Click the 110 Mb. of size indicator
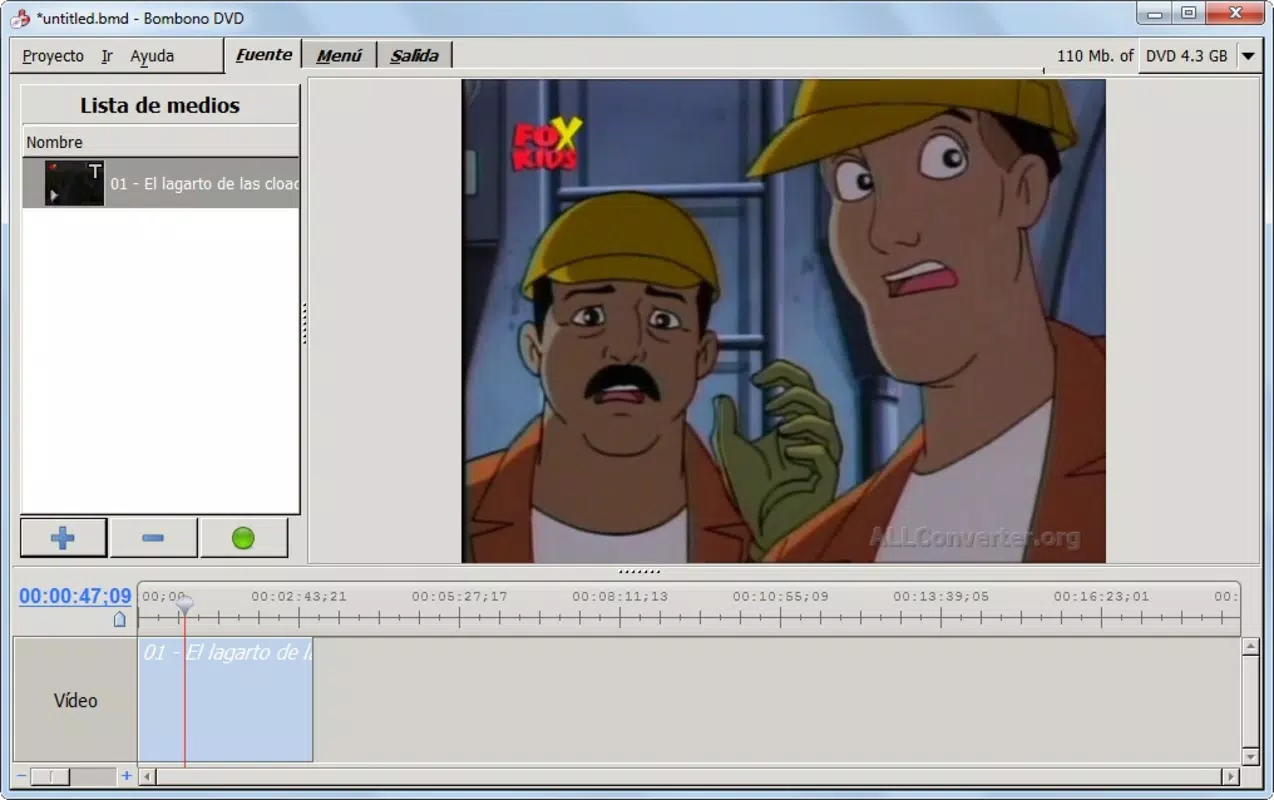The width and height of the screenshot is (1274, 800). [1095, 56]
